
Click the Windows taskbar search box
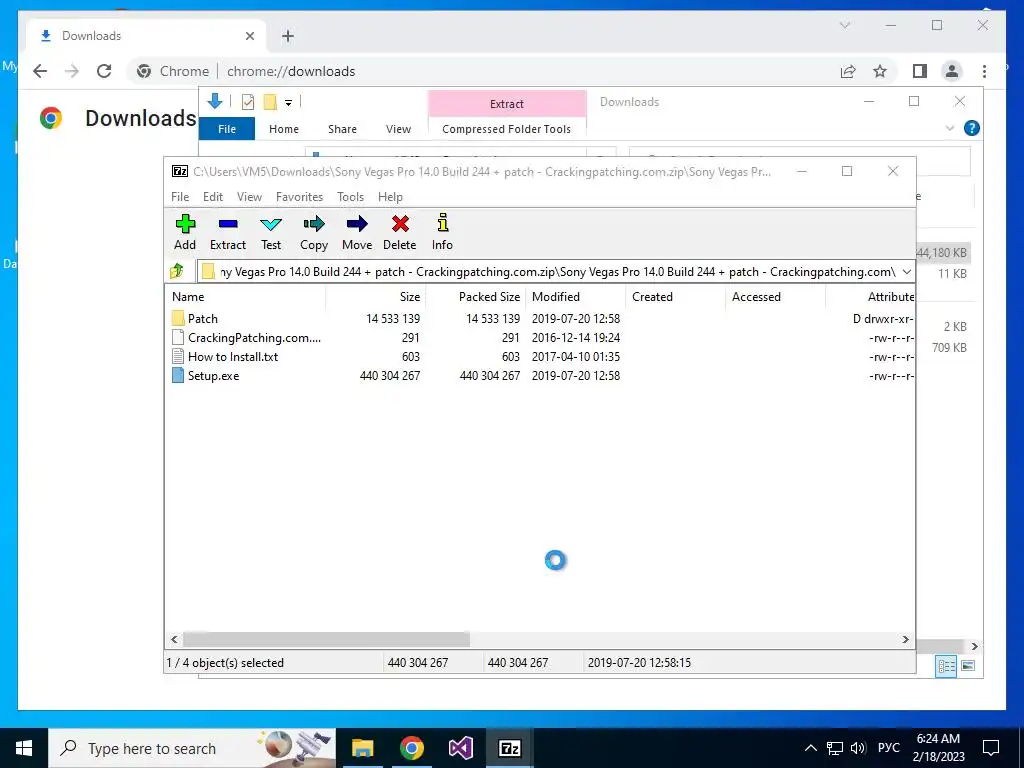point(191,748)
